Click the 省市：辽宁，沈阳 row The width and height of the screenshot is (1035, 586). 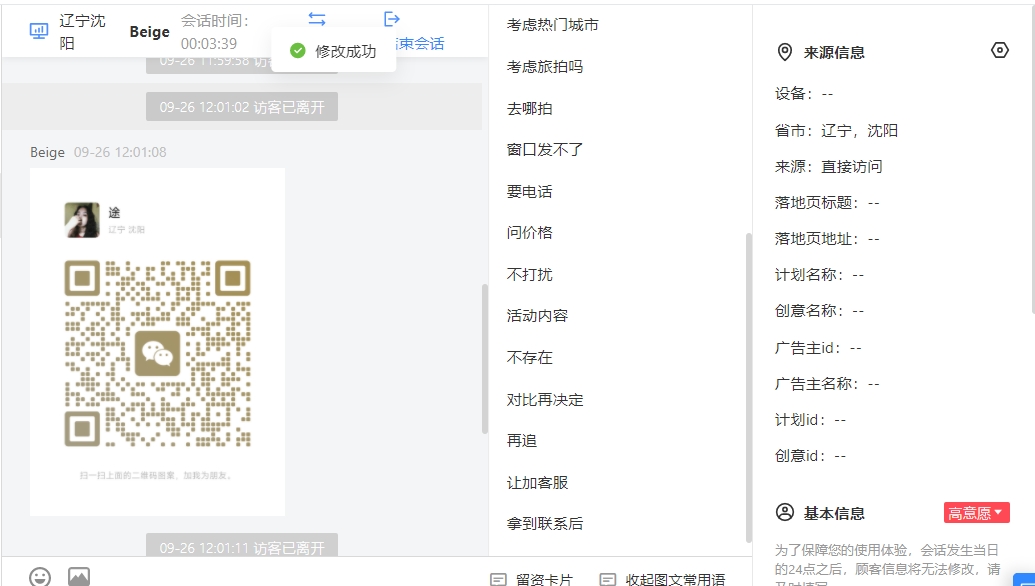click(x=836, y=131)
